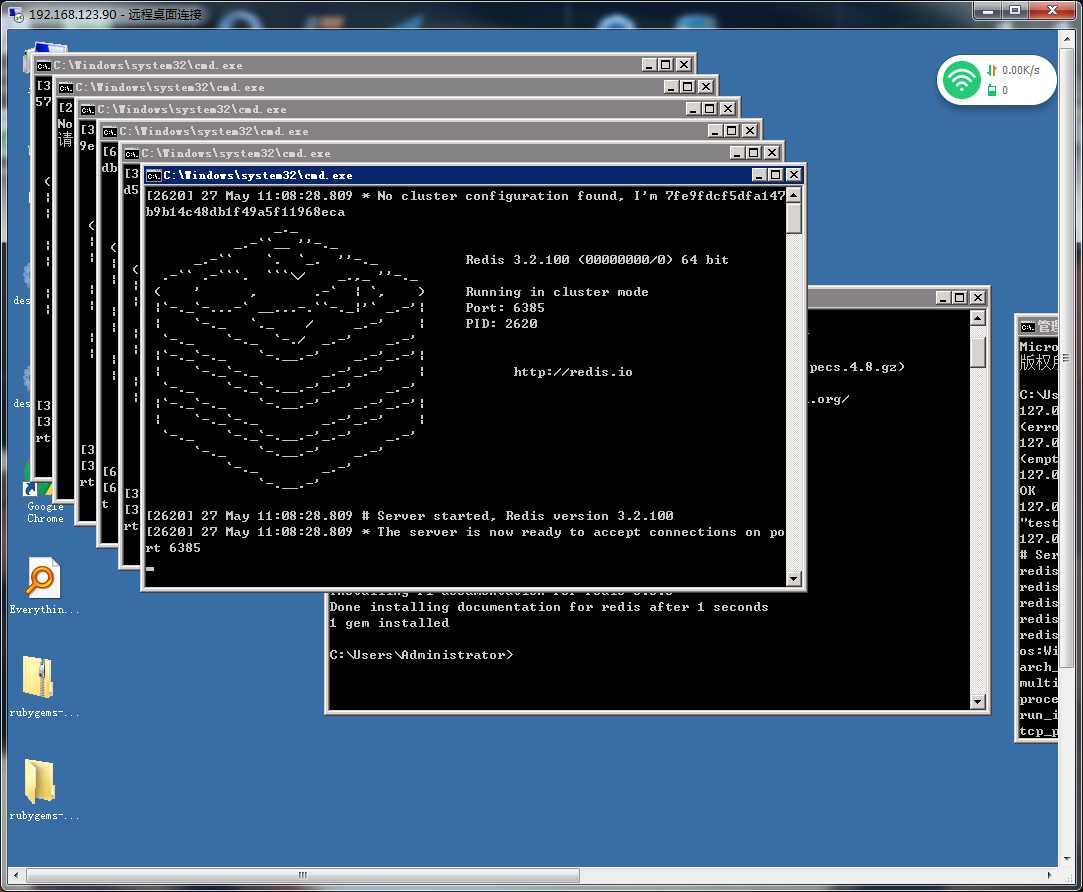The width and height of the screenshot is (1083, 892).
Task: Click the 'Port: 6385' line
Action: (x=505, y=307)
